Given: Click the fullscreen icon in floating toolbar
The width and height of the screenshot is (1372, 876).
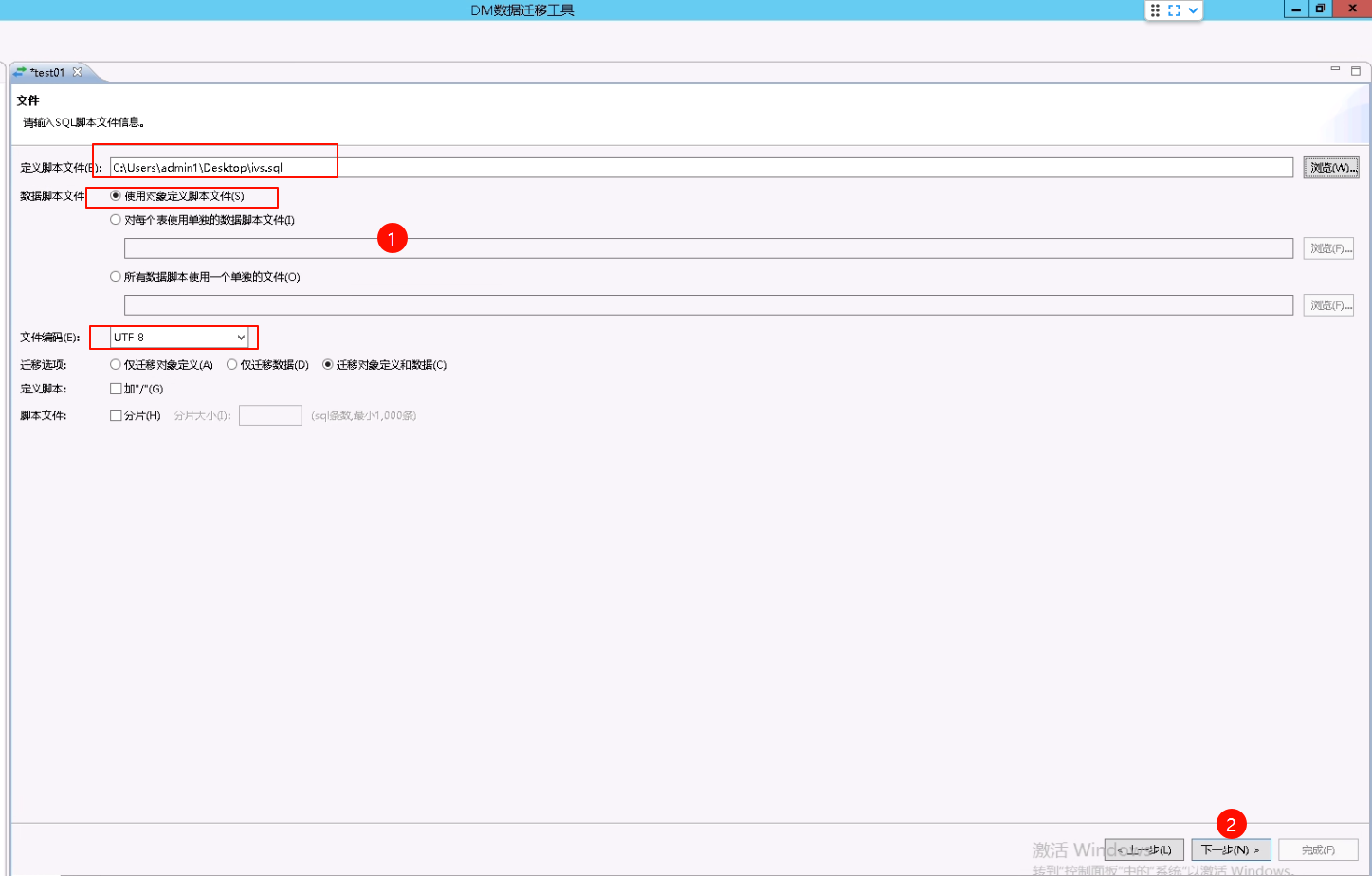Looking at the screenshot, I should (1174, 10).
